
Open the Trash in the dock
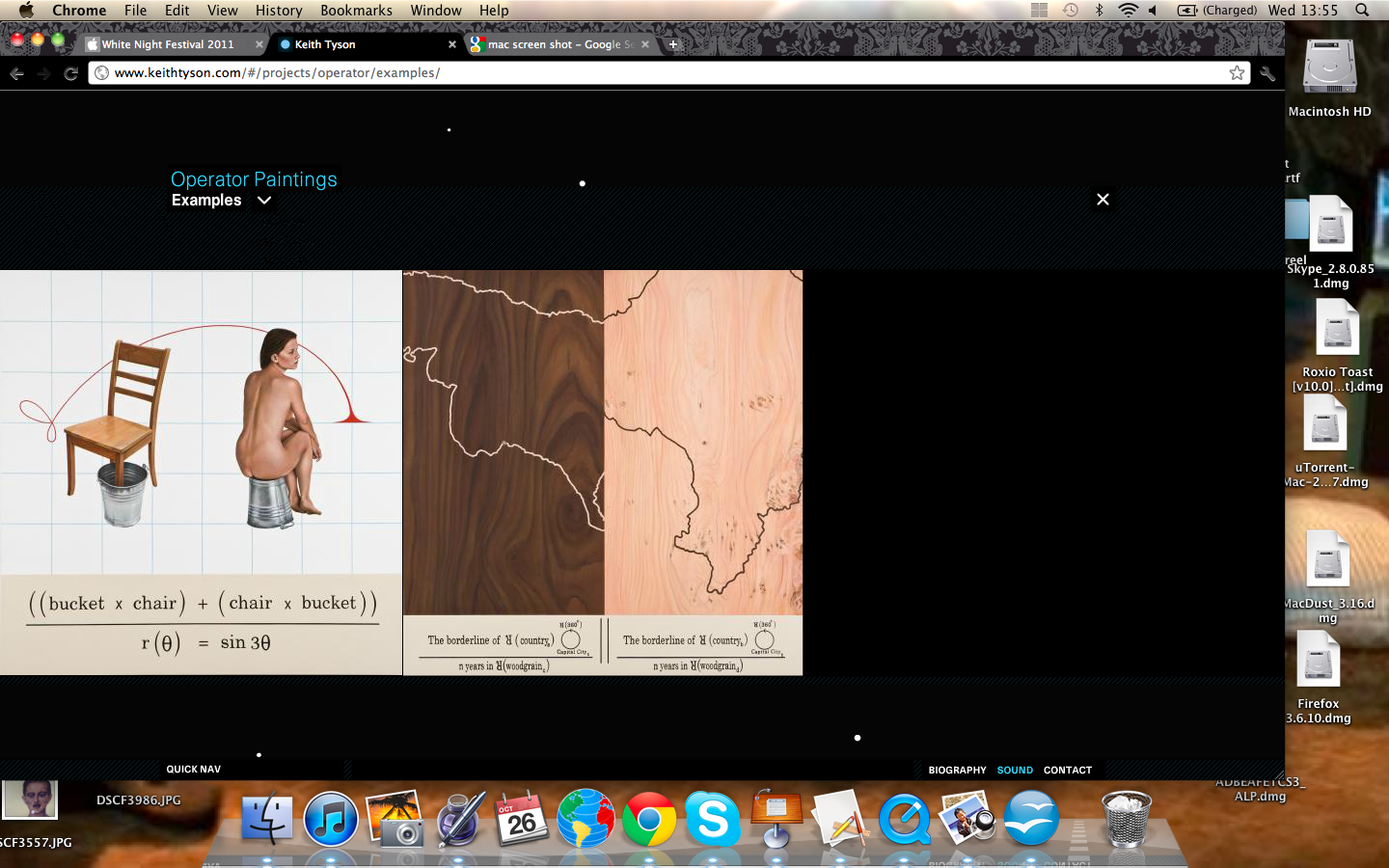(1126, 820)
